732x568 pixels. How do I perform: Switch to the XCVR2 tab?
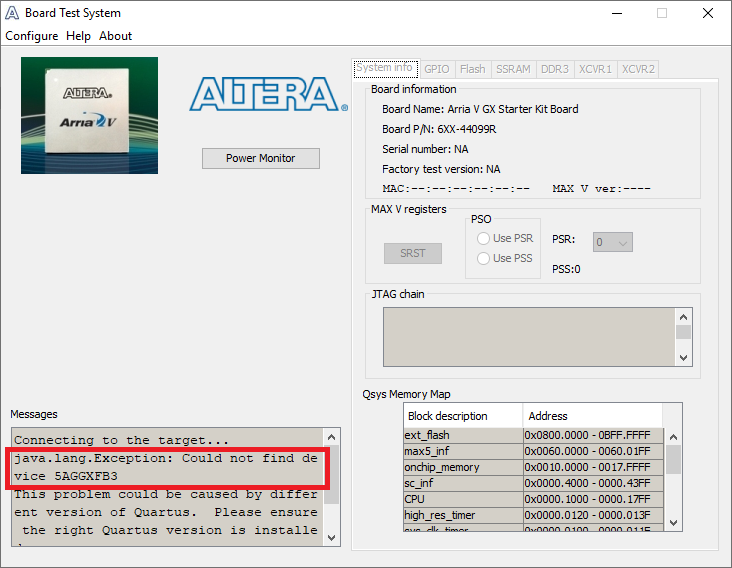tap(638, 69)
